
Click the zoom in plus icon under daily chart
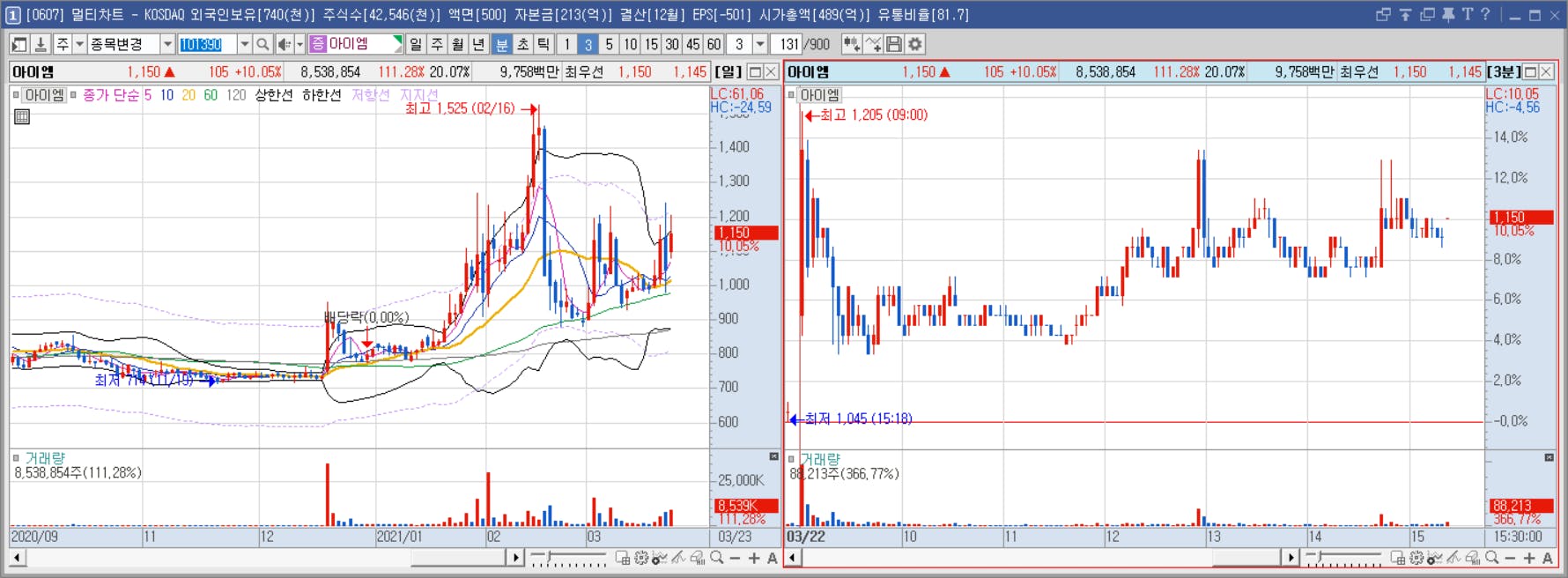point(754,558)
